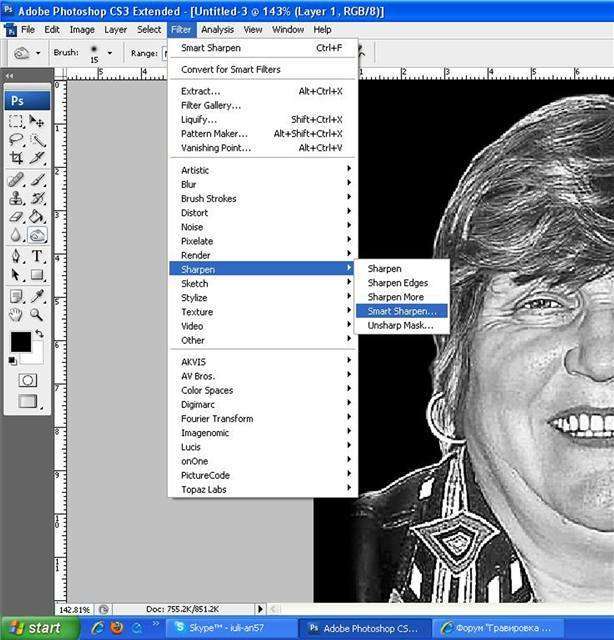Select the Lasso tool
The height and width of the screenshot is (640, 614).
pyautogui.click(x=16, y=140)
